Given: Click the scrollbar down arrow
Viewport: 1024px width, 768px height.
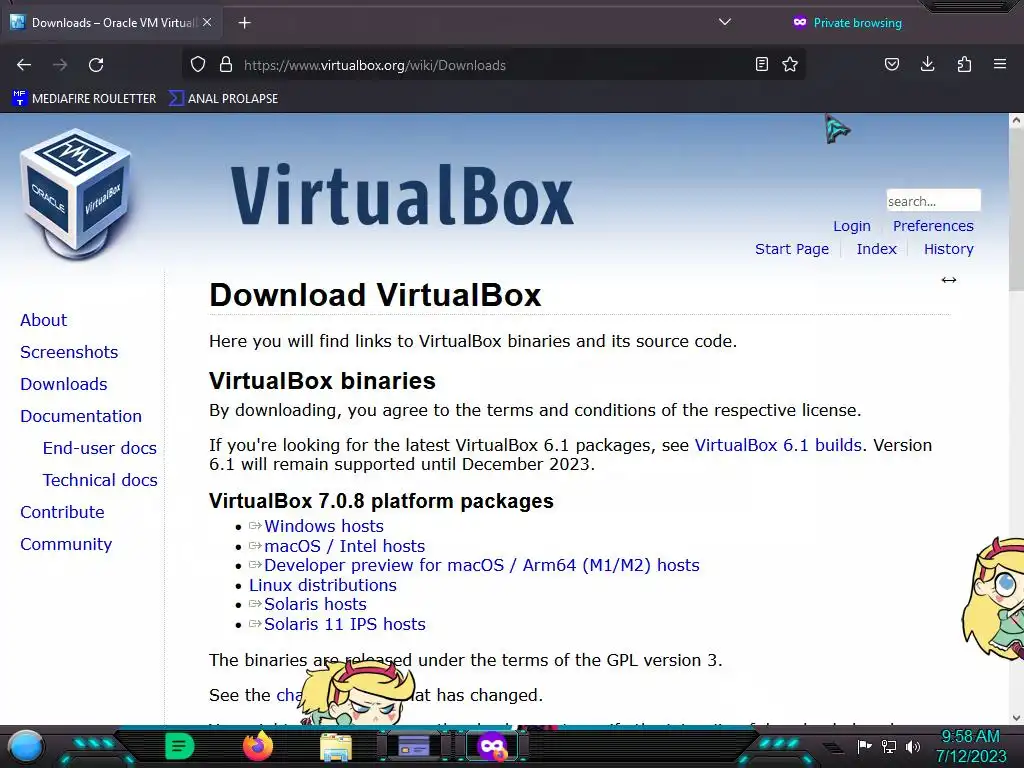Looking at the screenshot, I should 1016,718.
